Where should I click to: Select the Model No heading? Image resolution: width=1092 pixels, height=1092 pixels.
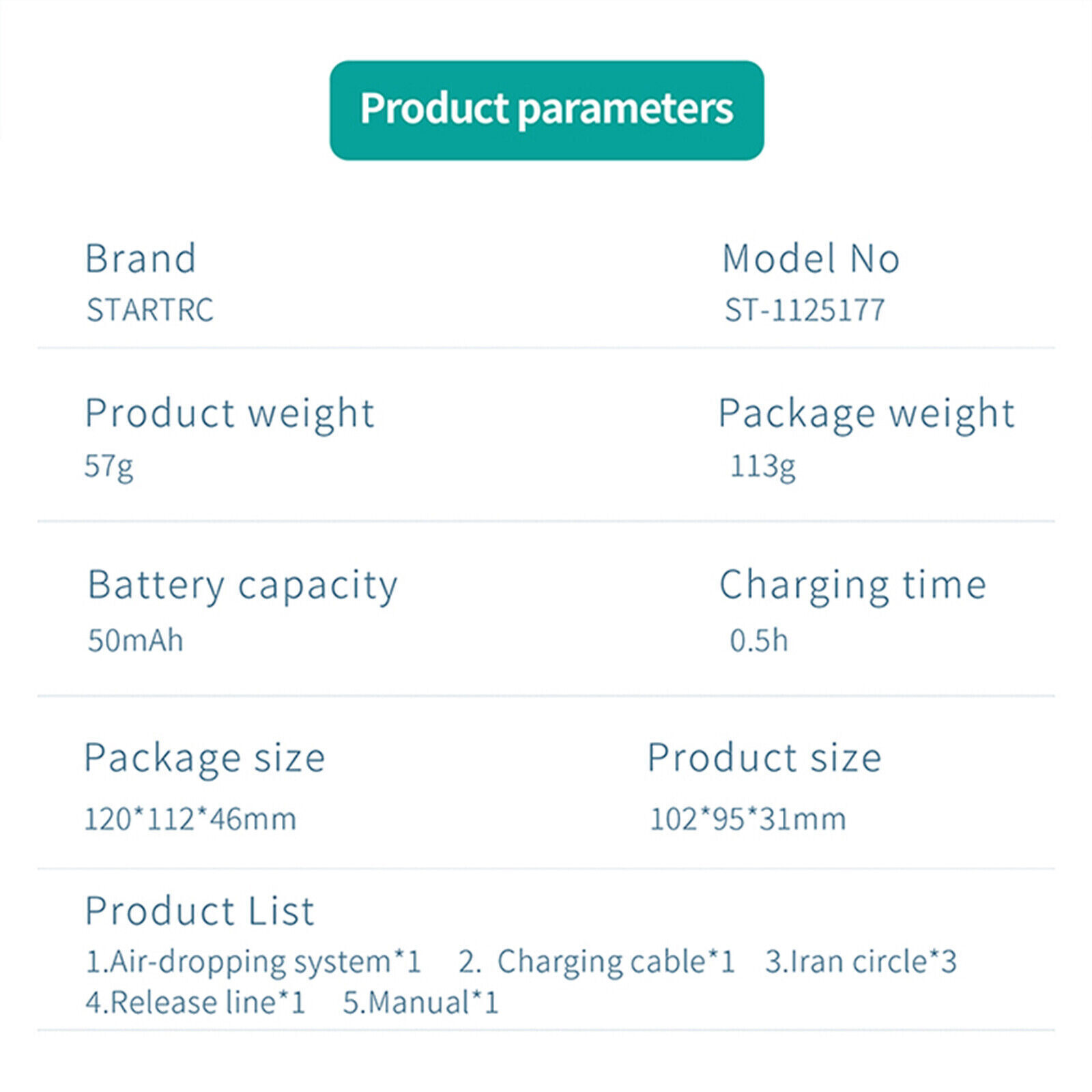point(811,259)
